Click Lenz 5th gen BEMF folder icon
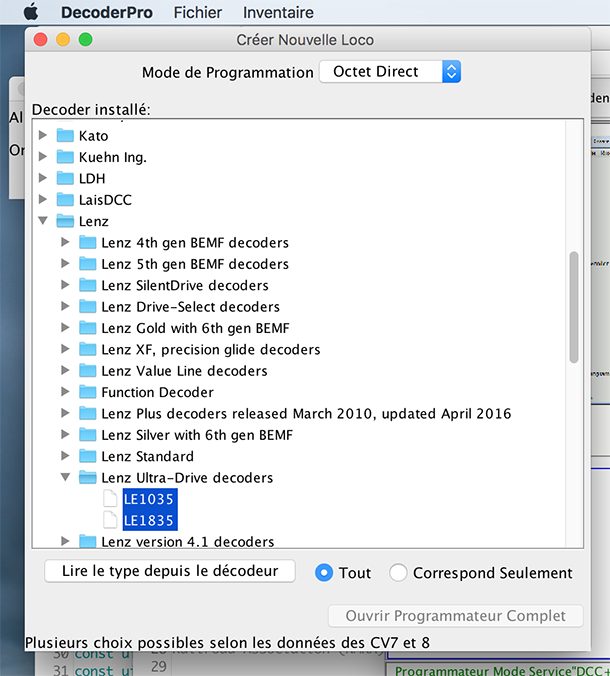Image resolution: width=610 pixels, height=676 pixels. pos(88,263)
